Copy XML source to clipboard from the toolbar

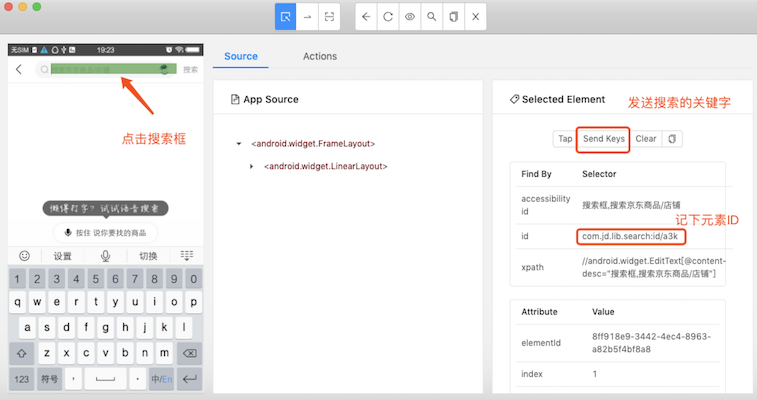454,17
